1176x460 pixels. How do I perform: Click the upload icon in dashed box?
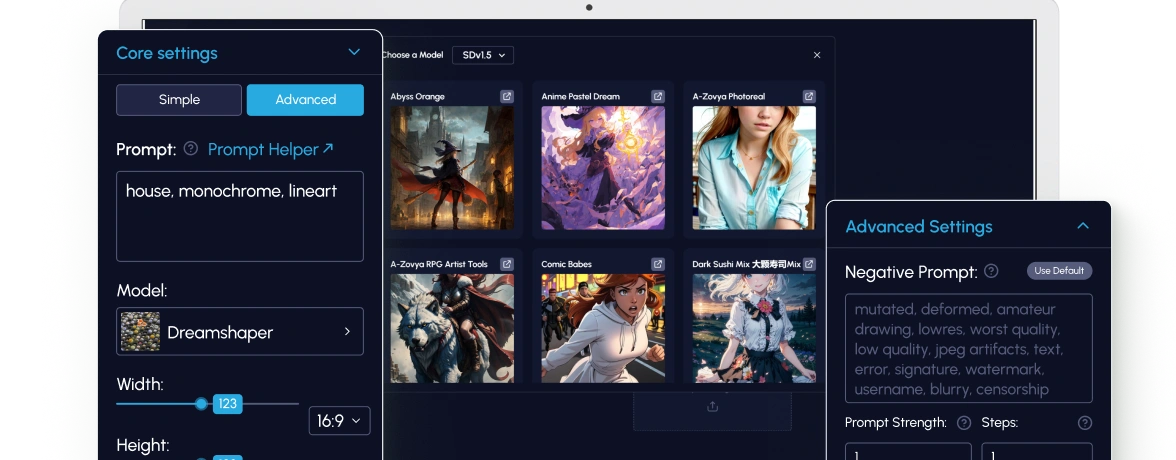pos(712,407)
